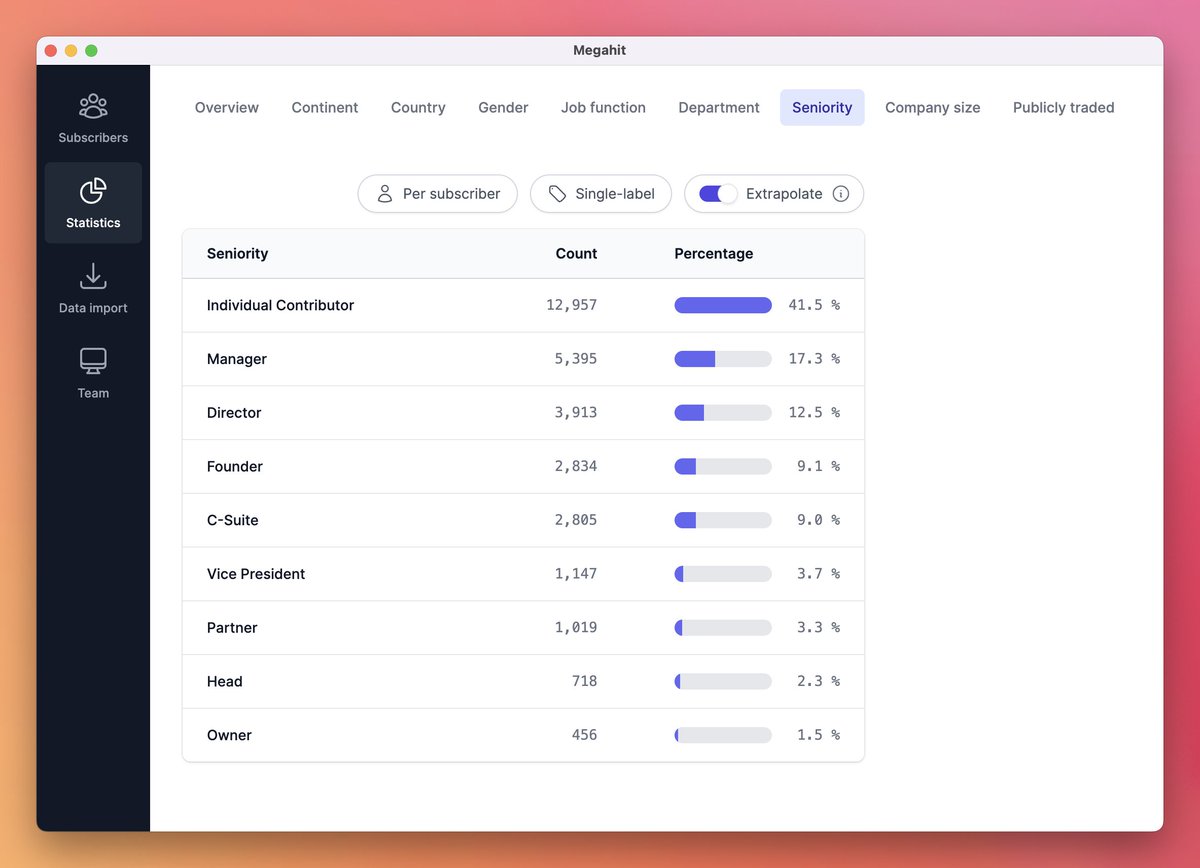Click the Individual Contributor percentage bar
Image resolution: width=1200 pixels, height=868 pixels.
pos(723,305)
